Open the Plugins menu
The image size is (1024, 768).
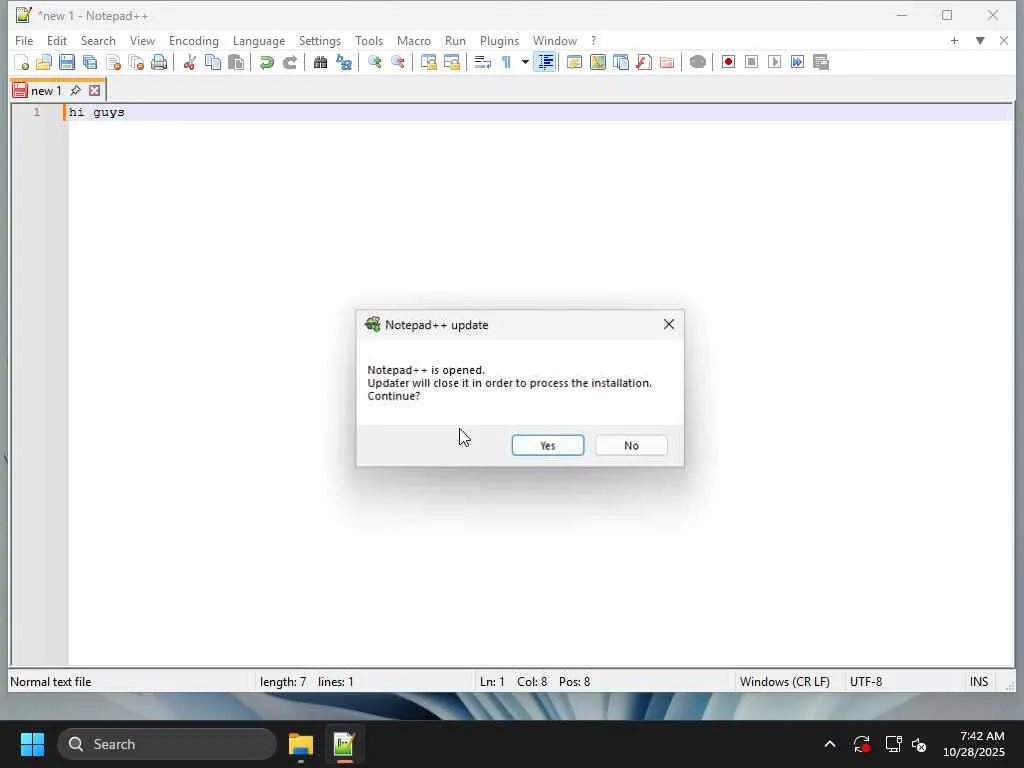point(499,40)
